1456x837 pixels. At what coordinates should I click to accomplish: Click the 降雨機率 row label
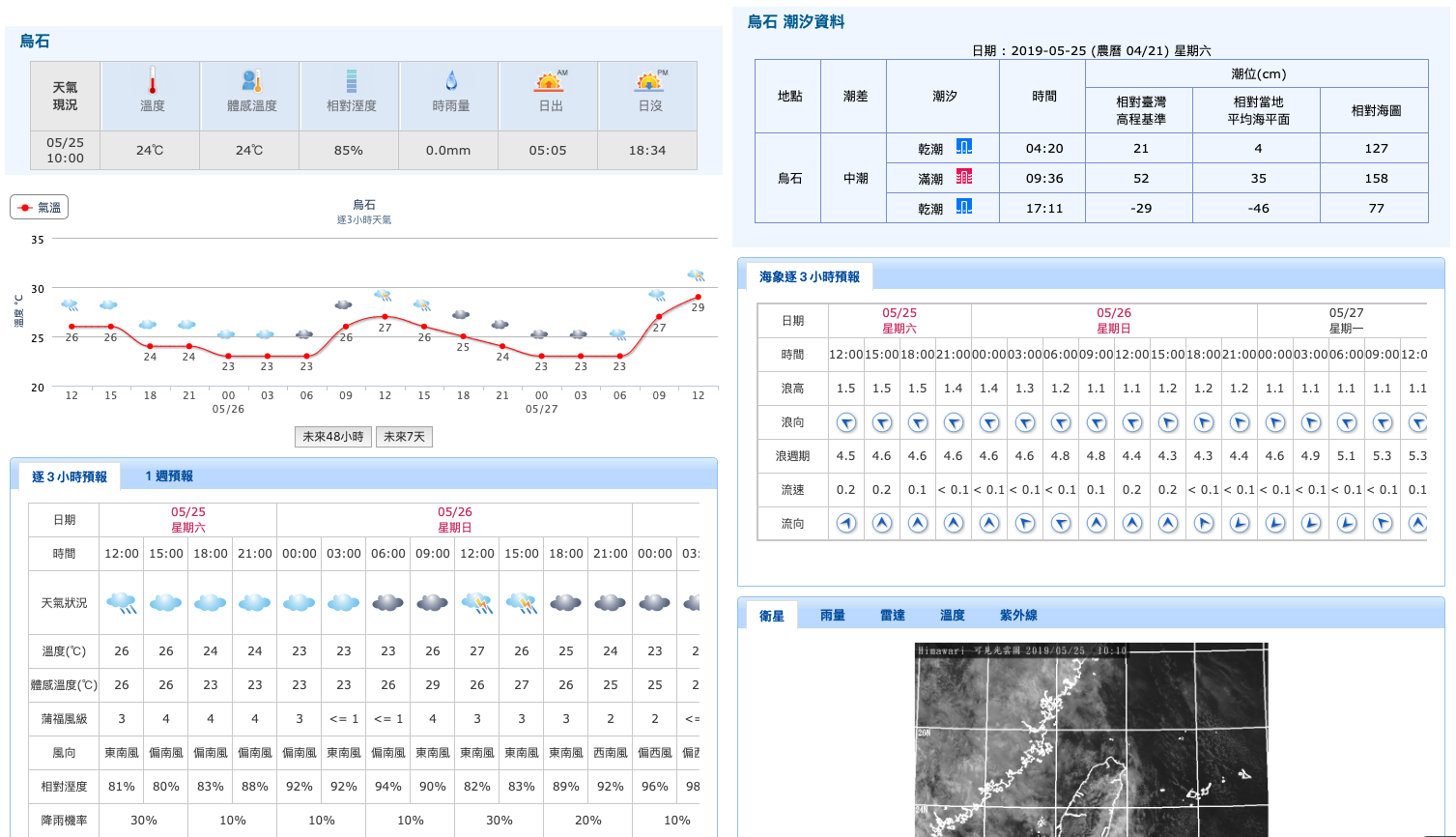click(x=64, y=820)
